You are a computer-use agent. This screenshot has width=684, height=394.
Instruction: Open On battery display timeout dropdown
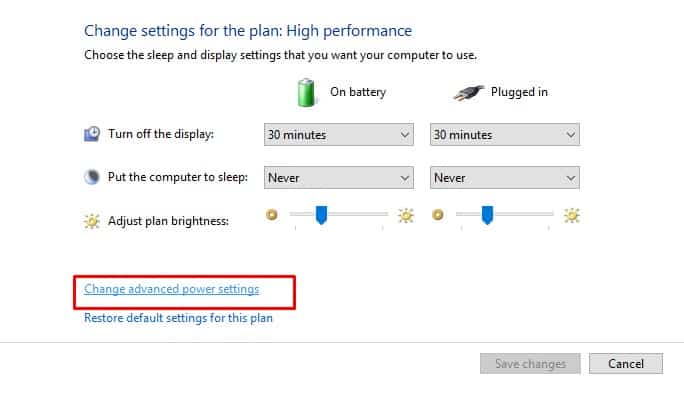pyautogui.click(x=339, y=134)
